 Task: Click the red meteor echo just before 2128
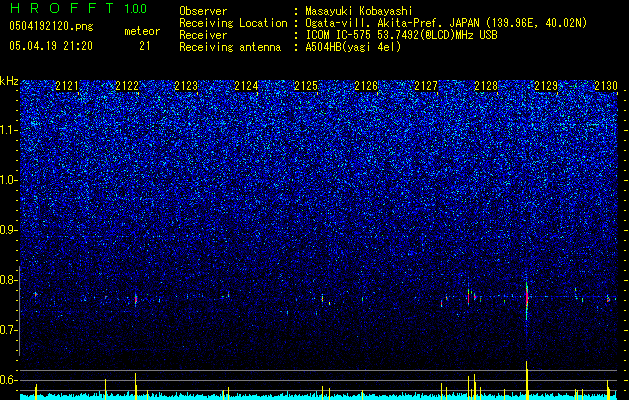click(x=468, y=297)
